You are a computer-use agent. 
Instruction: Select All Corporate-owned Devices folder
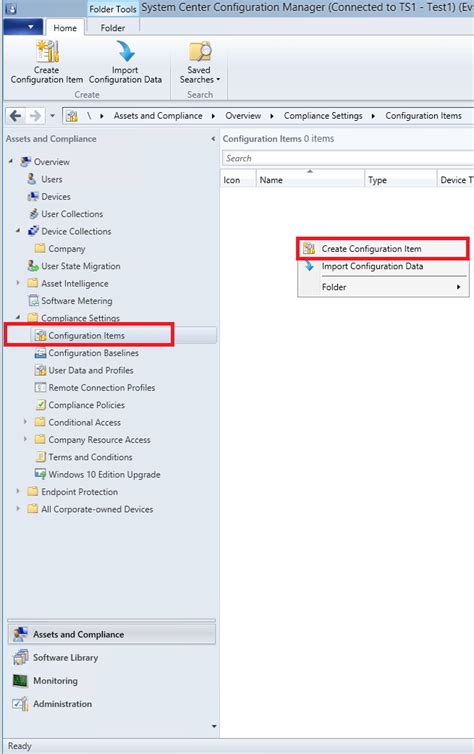click(33, 509)
